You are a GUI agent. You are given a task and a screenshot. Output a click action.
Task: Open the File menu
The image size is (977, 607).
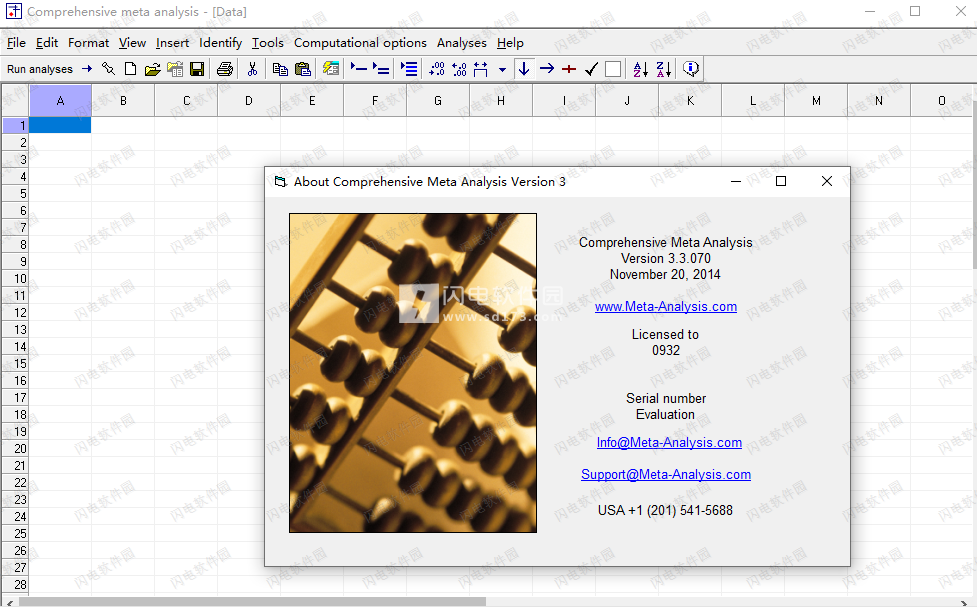(16, 42)
